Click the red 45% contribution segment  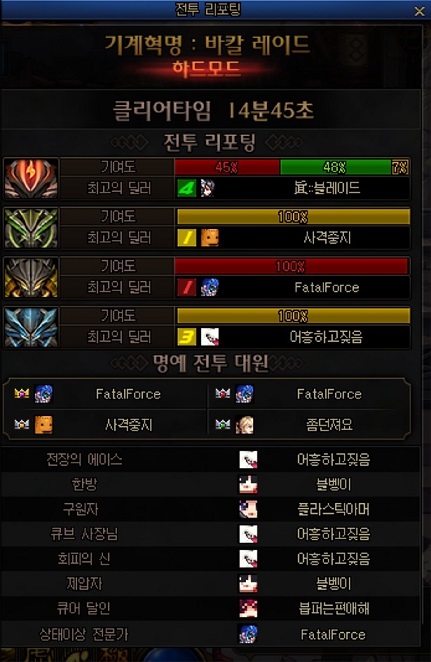[x=227, y=167]
